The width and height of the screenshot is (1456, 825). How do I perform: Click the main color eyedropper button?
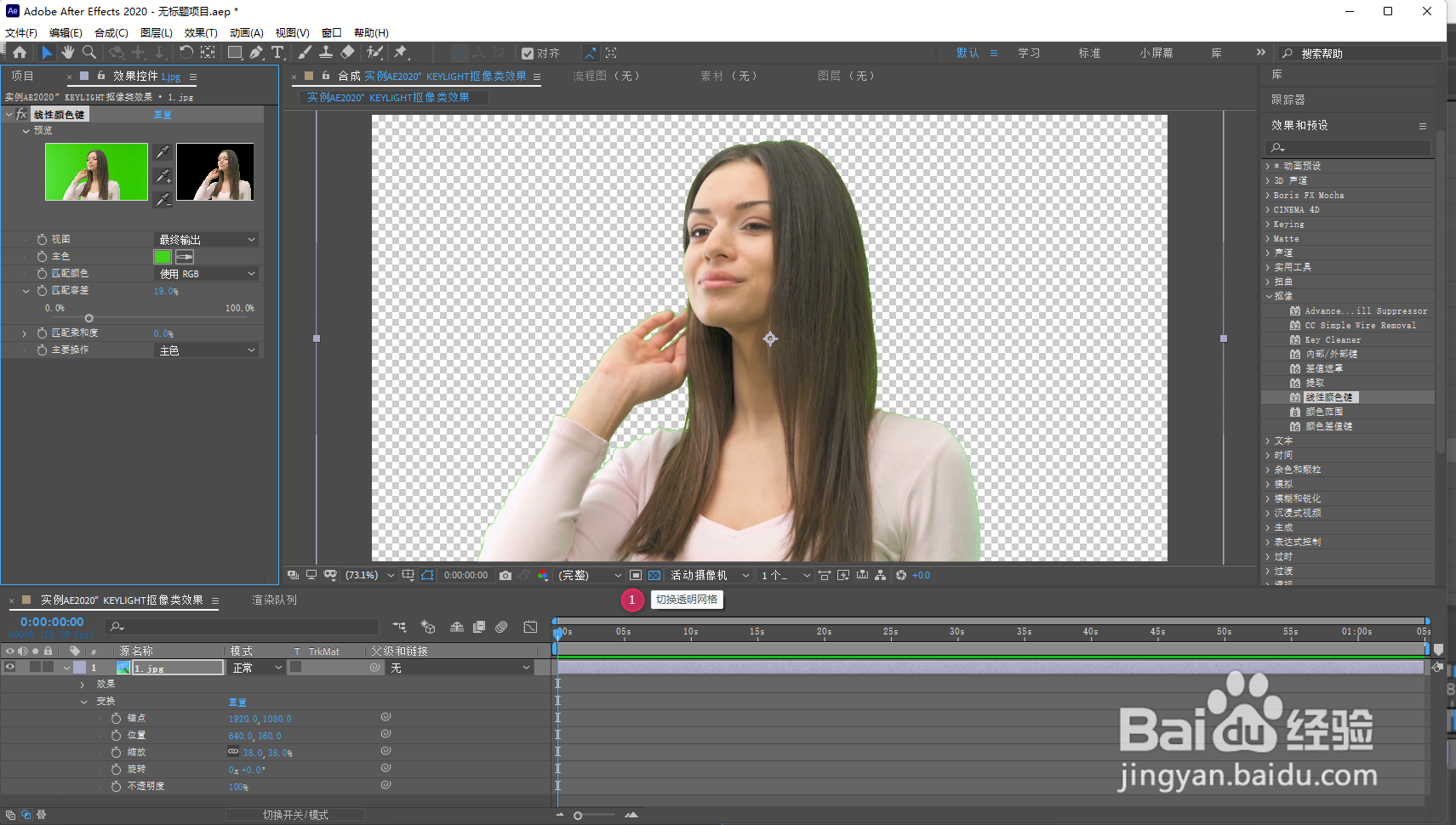pyautogui.click(x=185, y=257)
